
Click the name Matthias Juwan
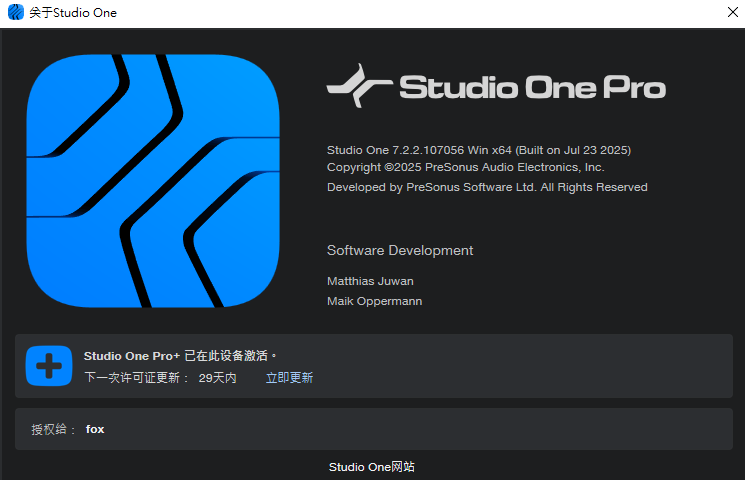pyautogui.click(x=370, y=281)
